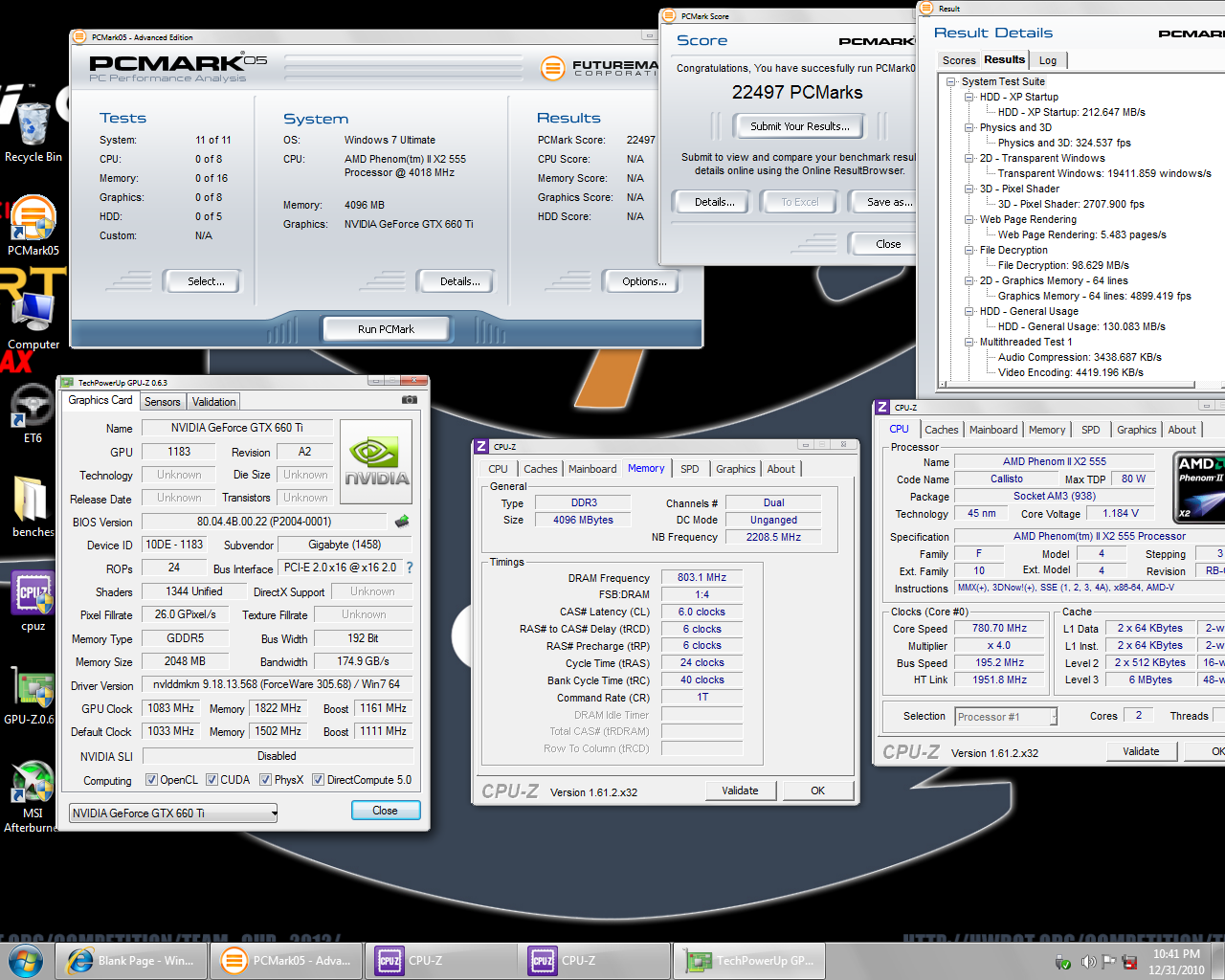Launch the ET6 desktop shortcut
This screenshot has height=980, width=1225.
pyautogui.click(x=33, y=413)
